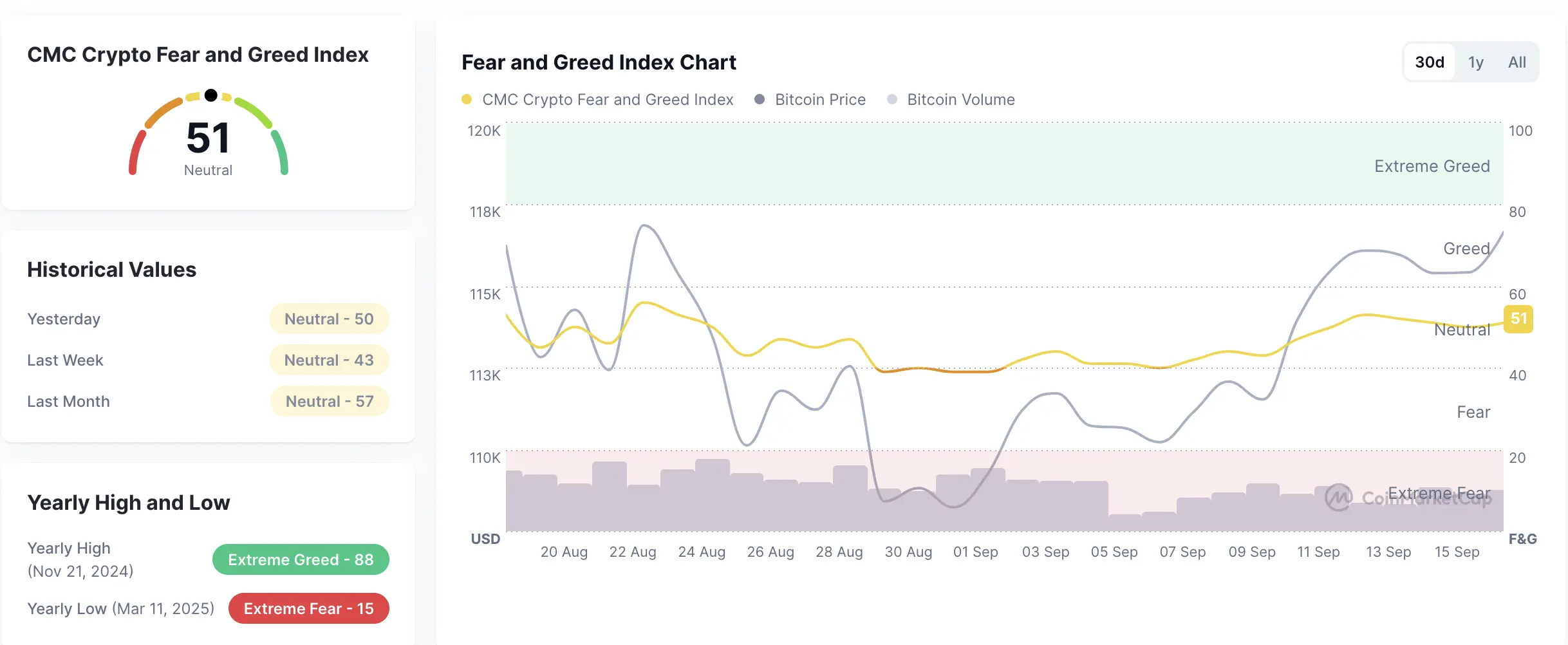Click the gray Bitcoin Volume legend dot

click(891, 99)
